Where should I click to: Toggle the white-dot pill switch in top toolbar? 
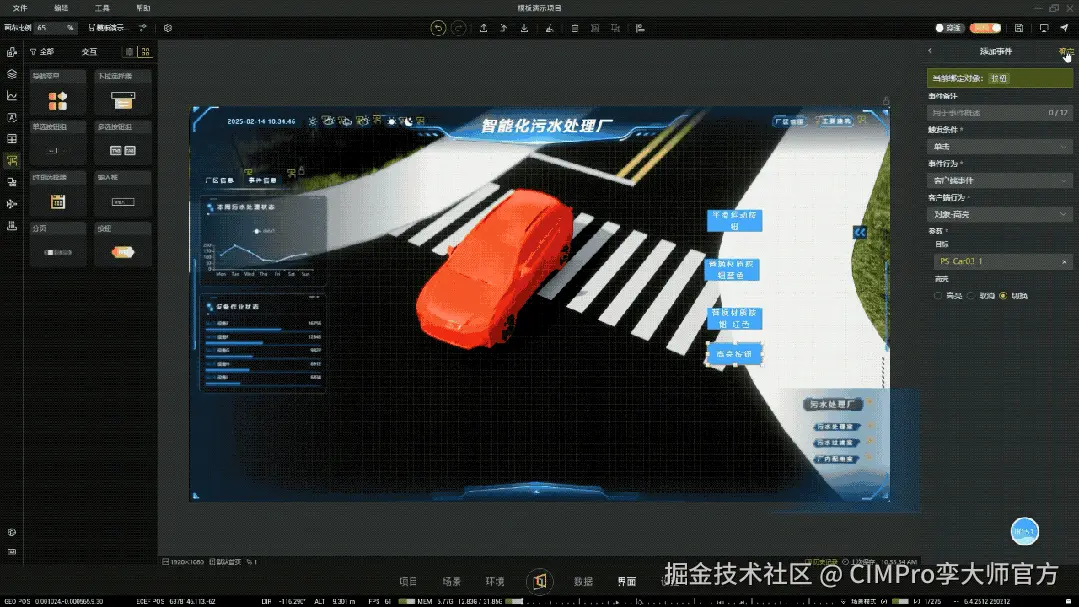[948, 28]
